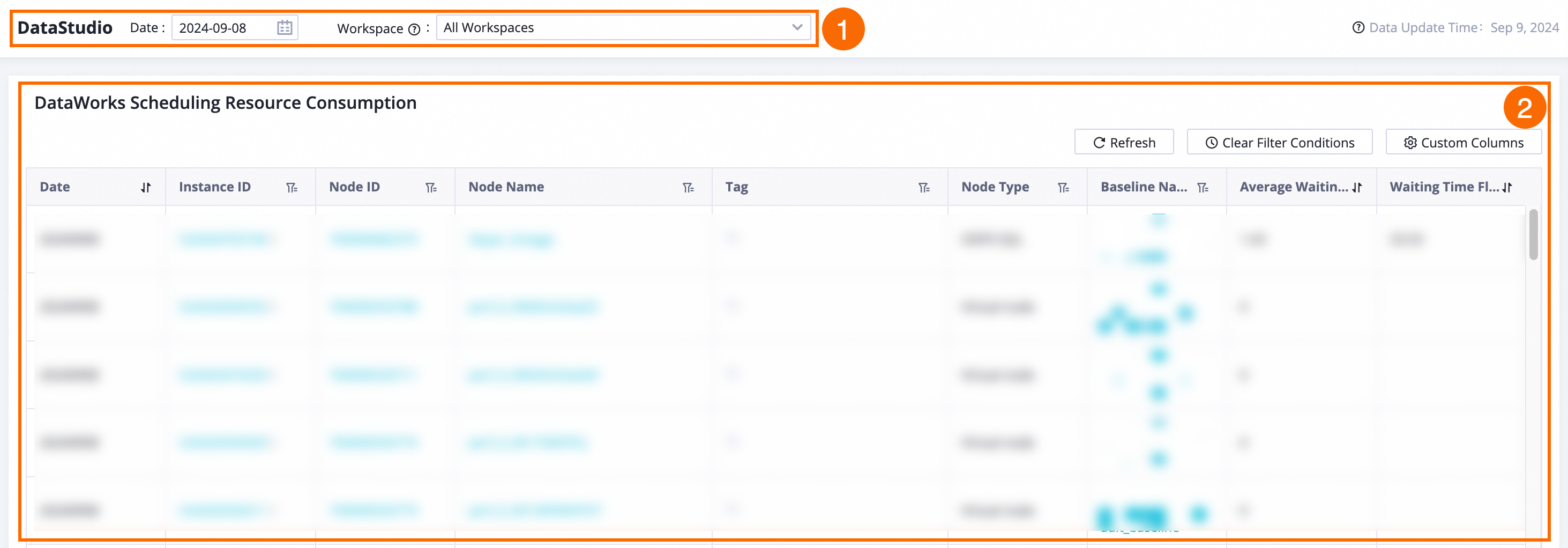Click the Node Name column header text
1568x548 pixels.
[506, 187]
